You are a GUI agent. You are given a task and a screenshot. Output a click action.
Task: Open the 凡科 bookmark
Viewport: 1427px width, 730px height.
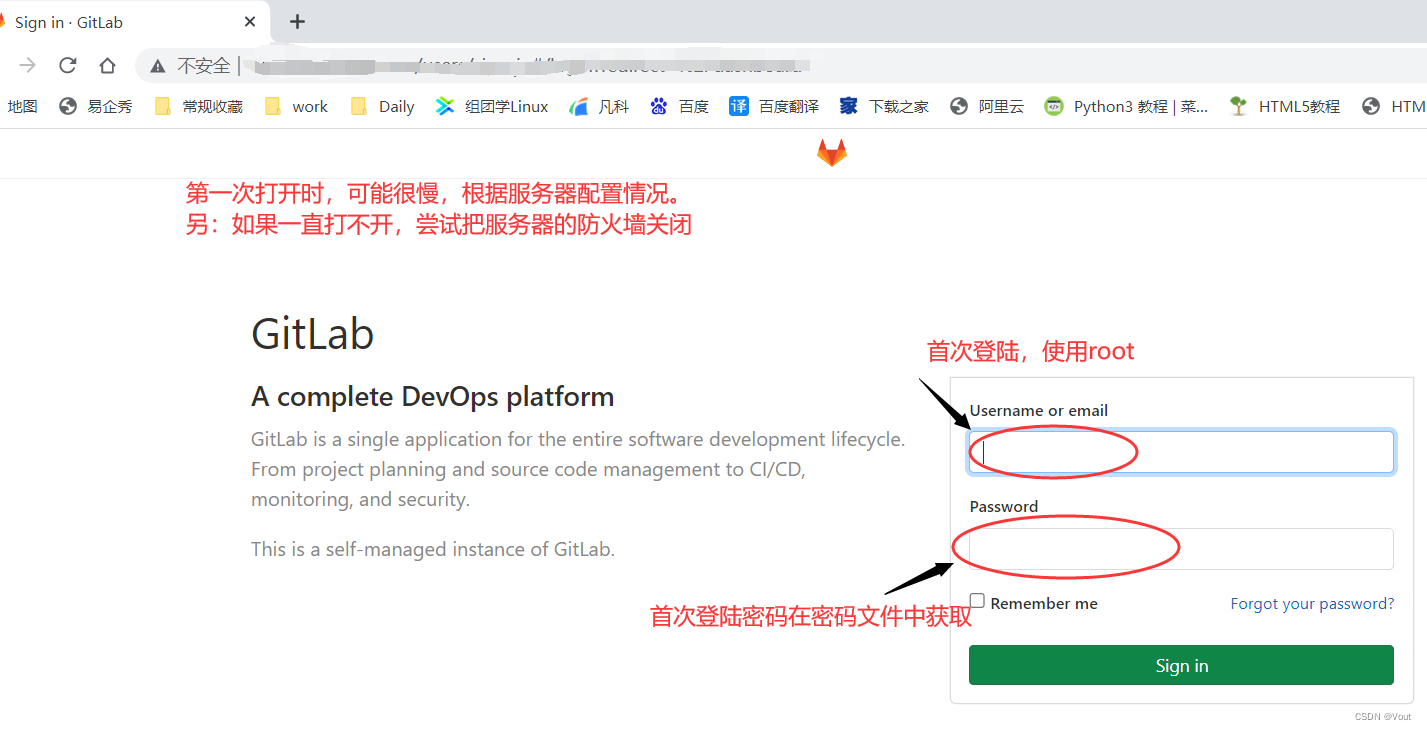pyautogui.click(x=599, y=106)
